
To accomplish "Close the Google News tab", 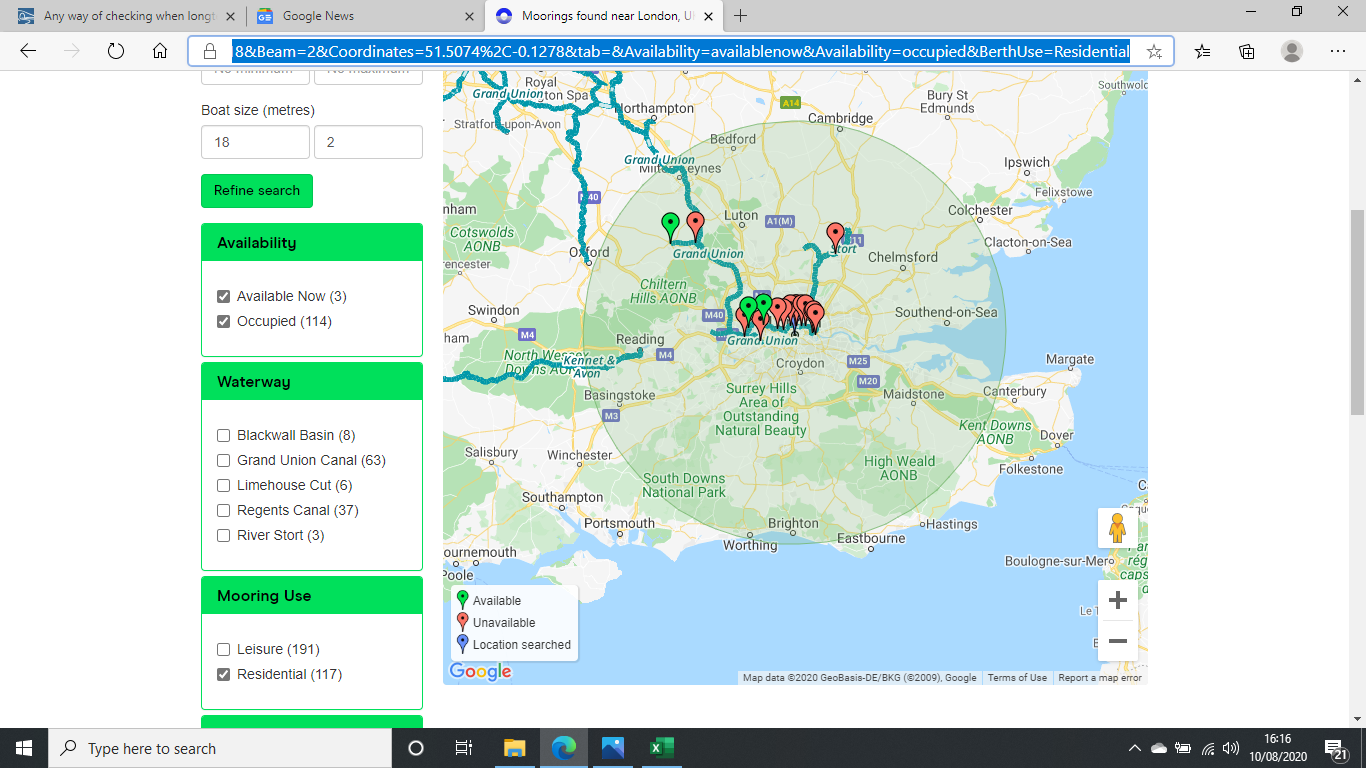I will [x=469, y=16].
